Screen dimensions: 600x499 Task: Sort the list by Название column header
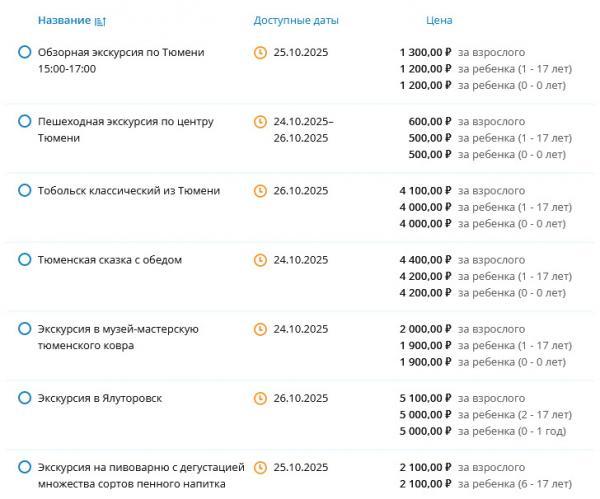(63, 20)
